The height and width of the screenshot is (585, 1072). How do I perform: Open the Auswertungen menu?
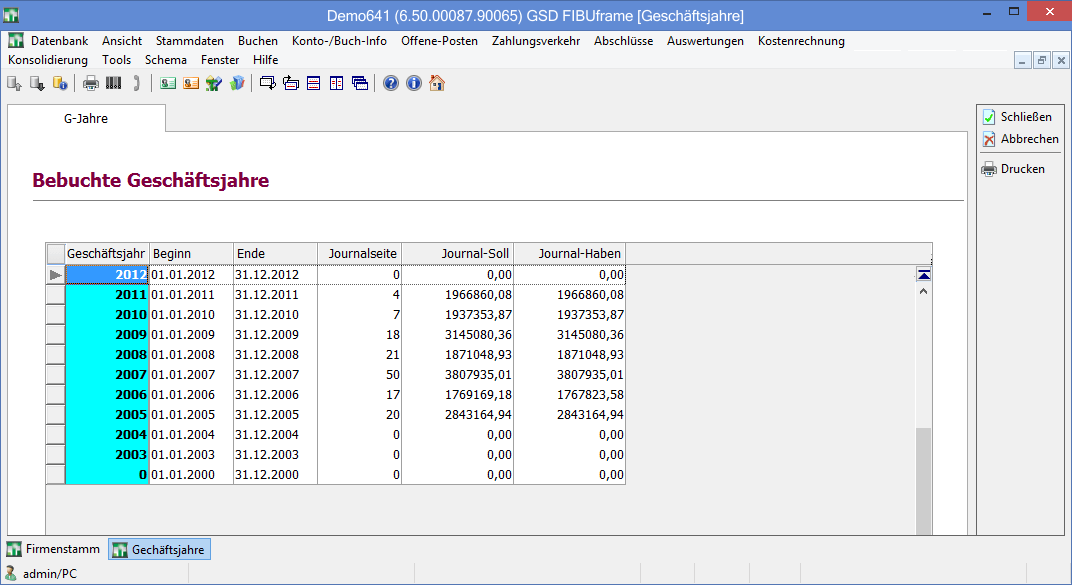tap(705, 41)
